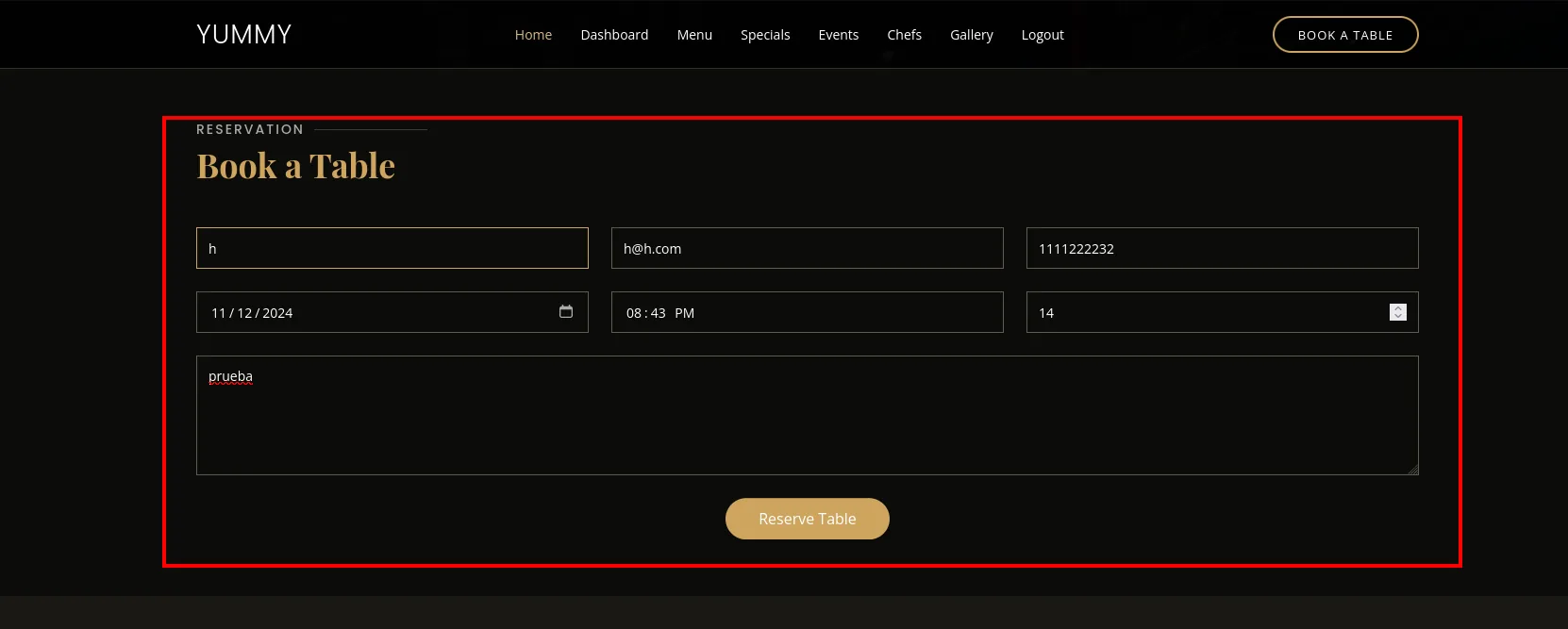This screenshot has width=1568, height=629.
Task: Grab the message textarea resize handle
Action: pos(1412,469)
